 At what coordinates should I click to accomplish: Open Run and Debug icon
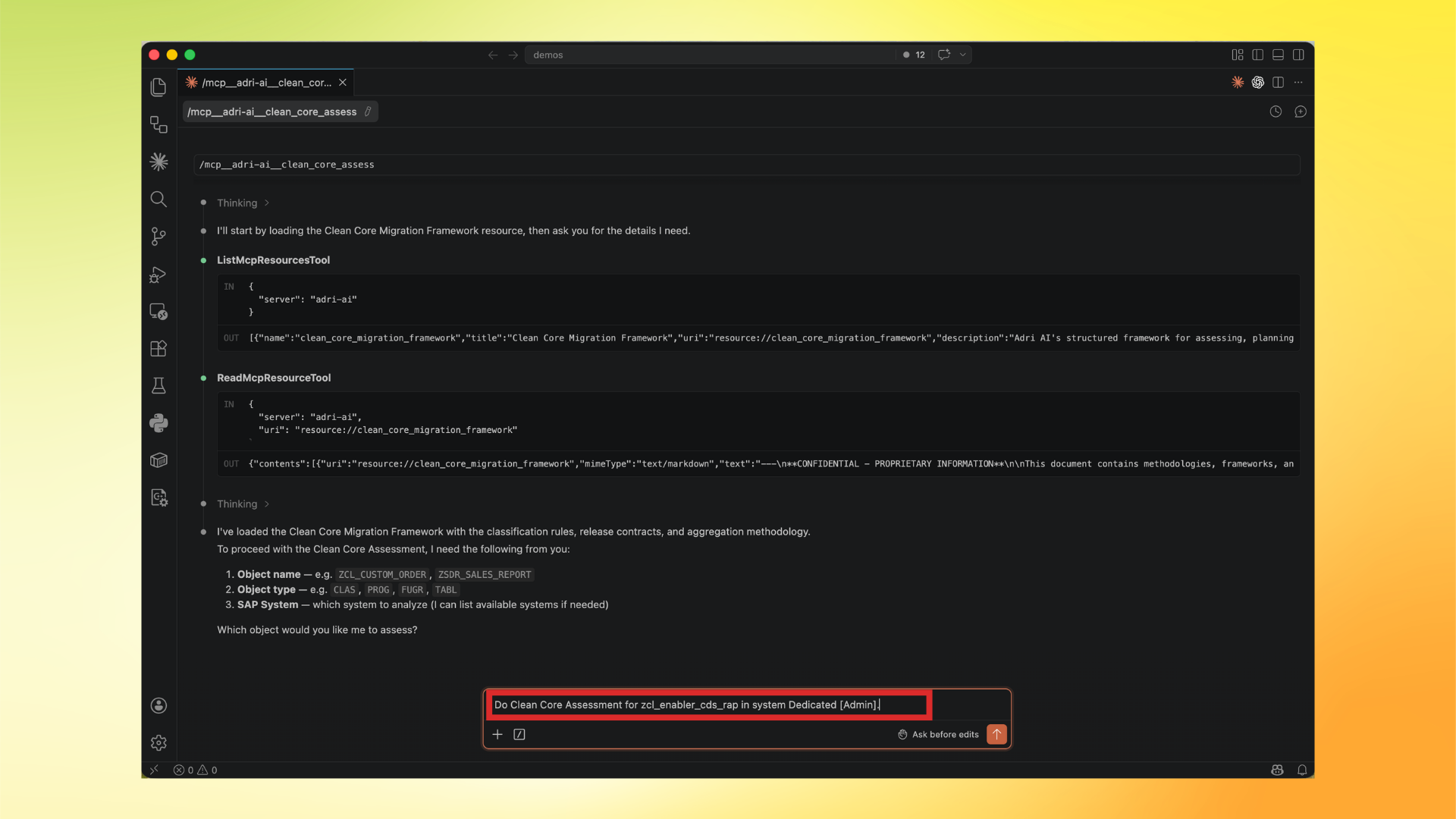(x=158, y=275)
